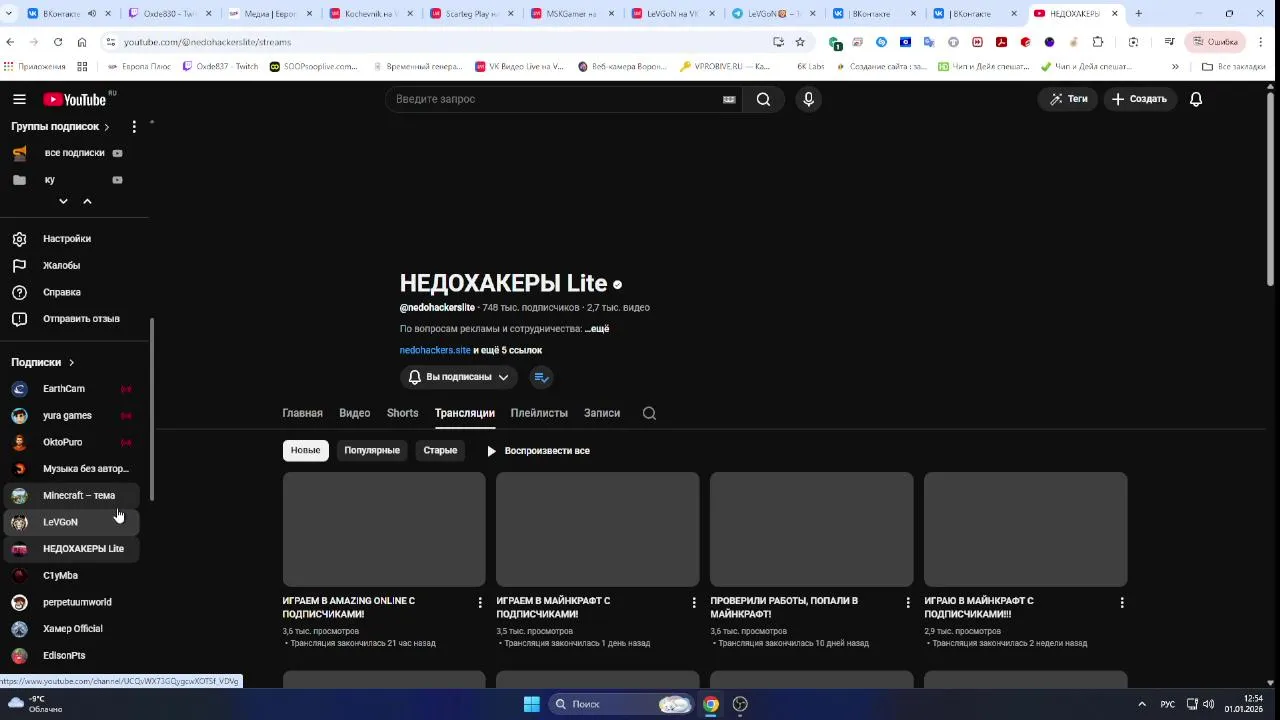Select the Трансляции channel tab
The width and height of the screenshot is (1280, 720).
tap(464, 413)
